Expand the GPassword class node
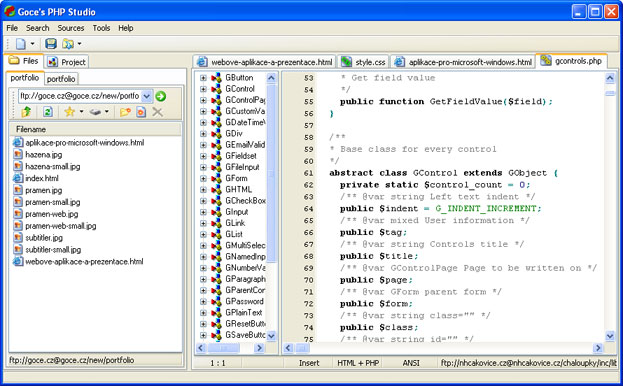This screenshot has width=623, height=386. coord(203,301)
